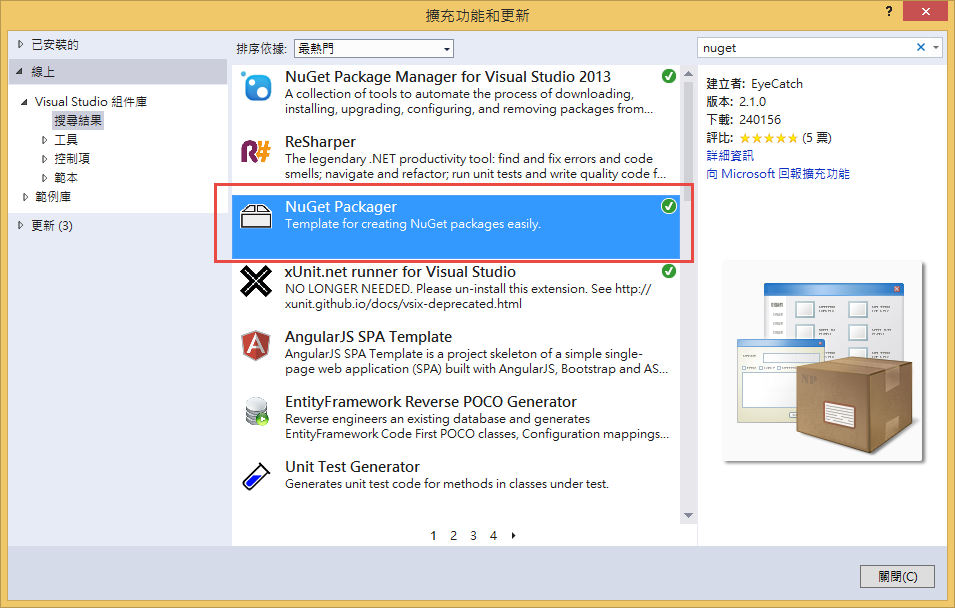
Task: Click the 下載: 240156 text
Action: click(x=743, y=119)
